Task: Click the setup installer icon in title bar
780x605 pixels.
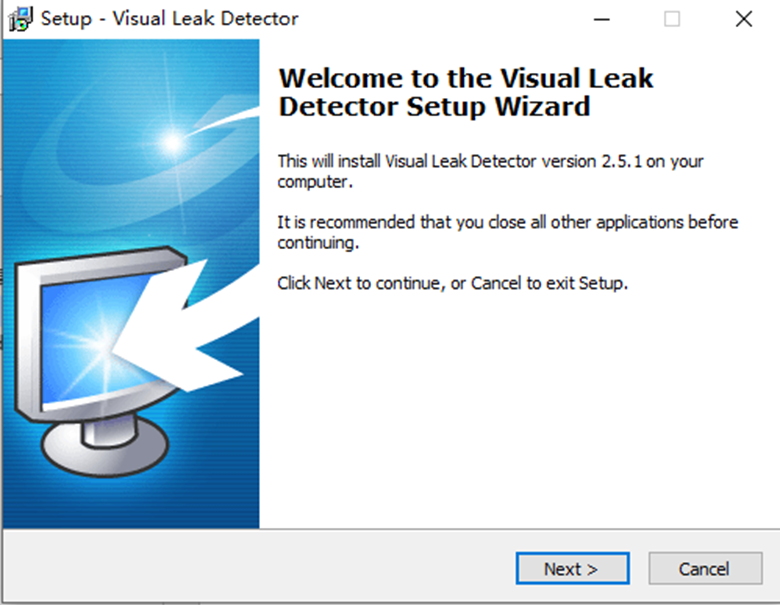Action: click(20, 18)
